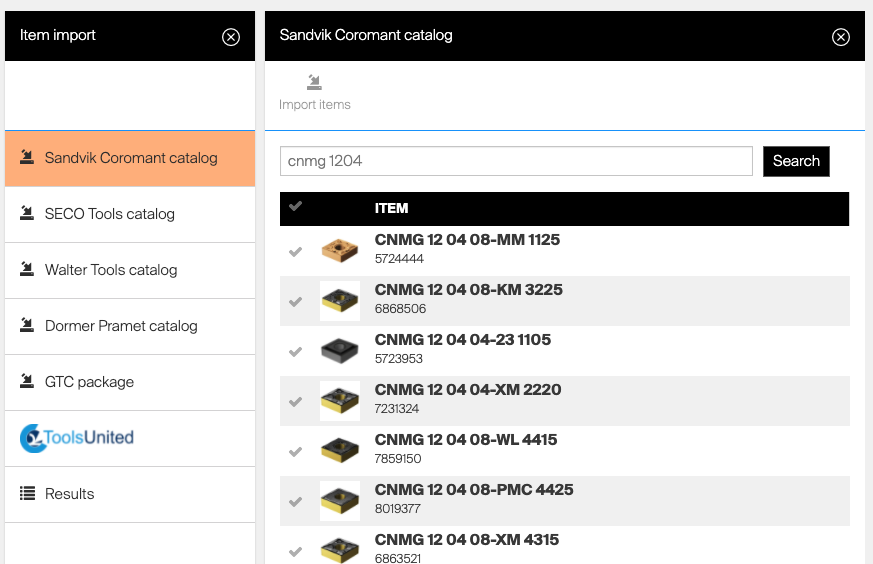Toggle select-all checkmark in table header

pos(295,207)
